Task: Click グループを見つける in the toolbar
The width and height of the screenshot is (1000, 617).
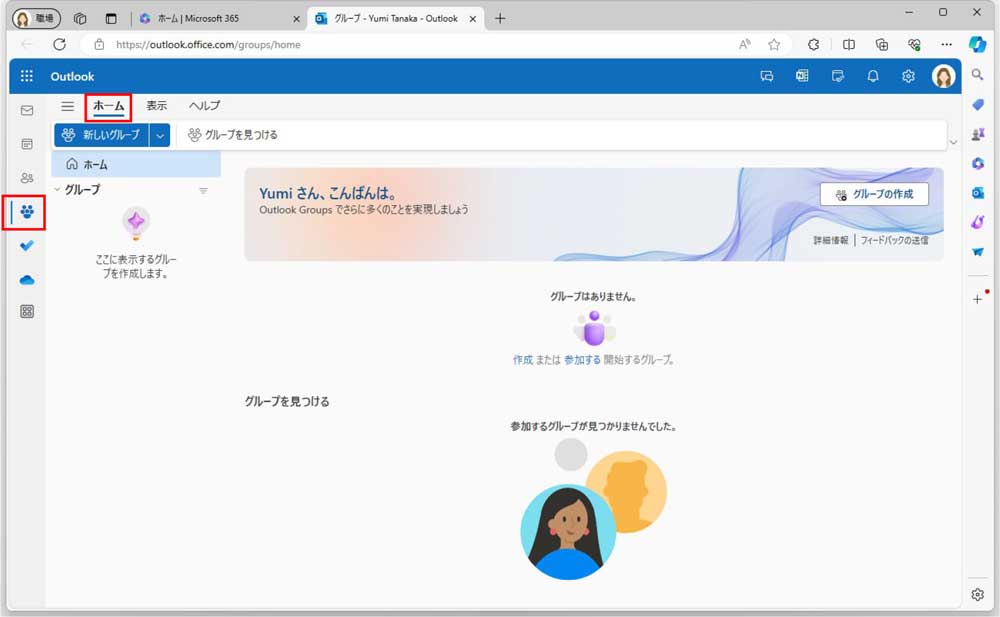Action: tap(232, 135)
